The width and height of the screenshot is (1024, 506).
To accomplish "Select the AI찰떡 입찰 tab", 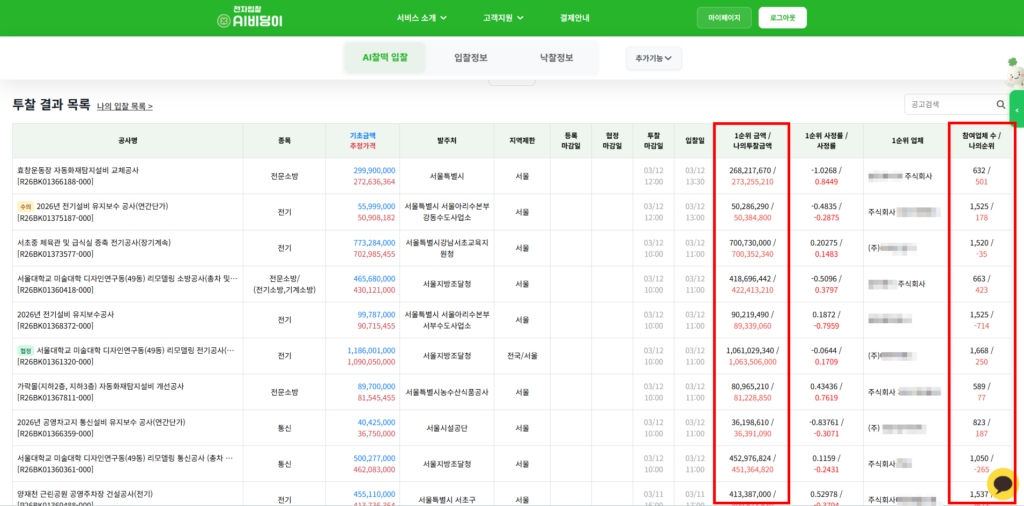I will pyautogui.click(x=385, y=58).
